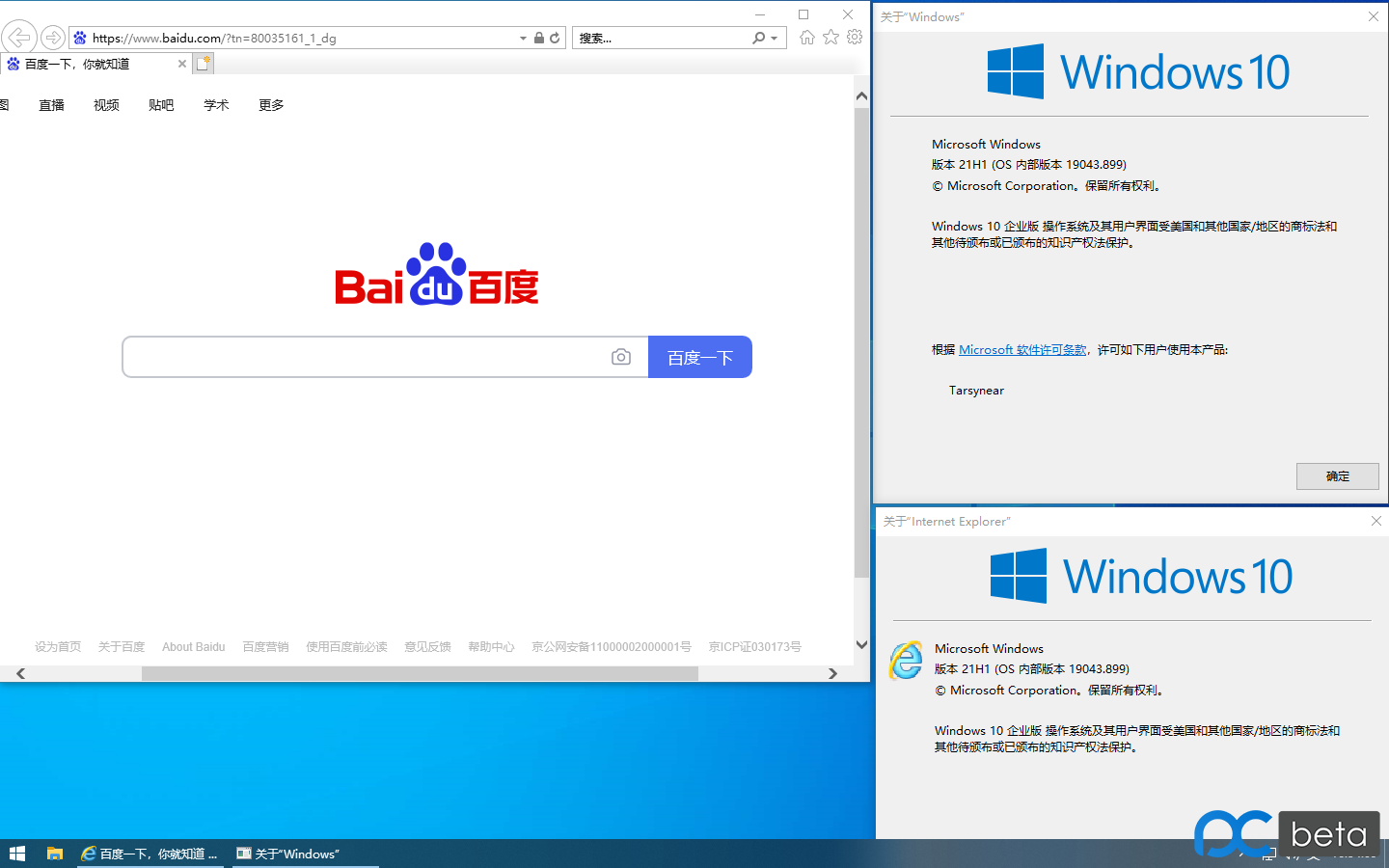Click 确定 in the About Windows dialog
This screenshot has height=868, width=1389.
[1338, 476]
